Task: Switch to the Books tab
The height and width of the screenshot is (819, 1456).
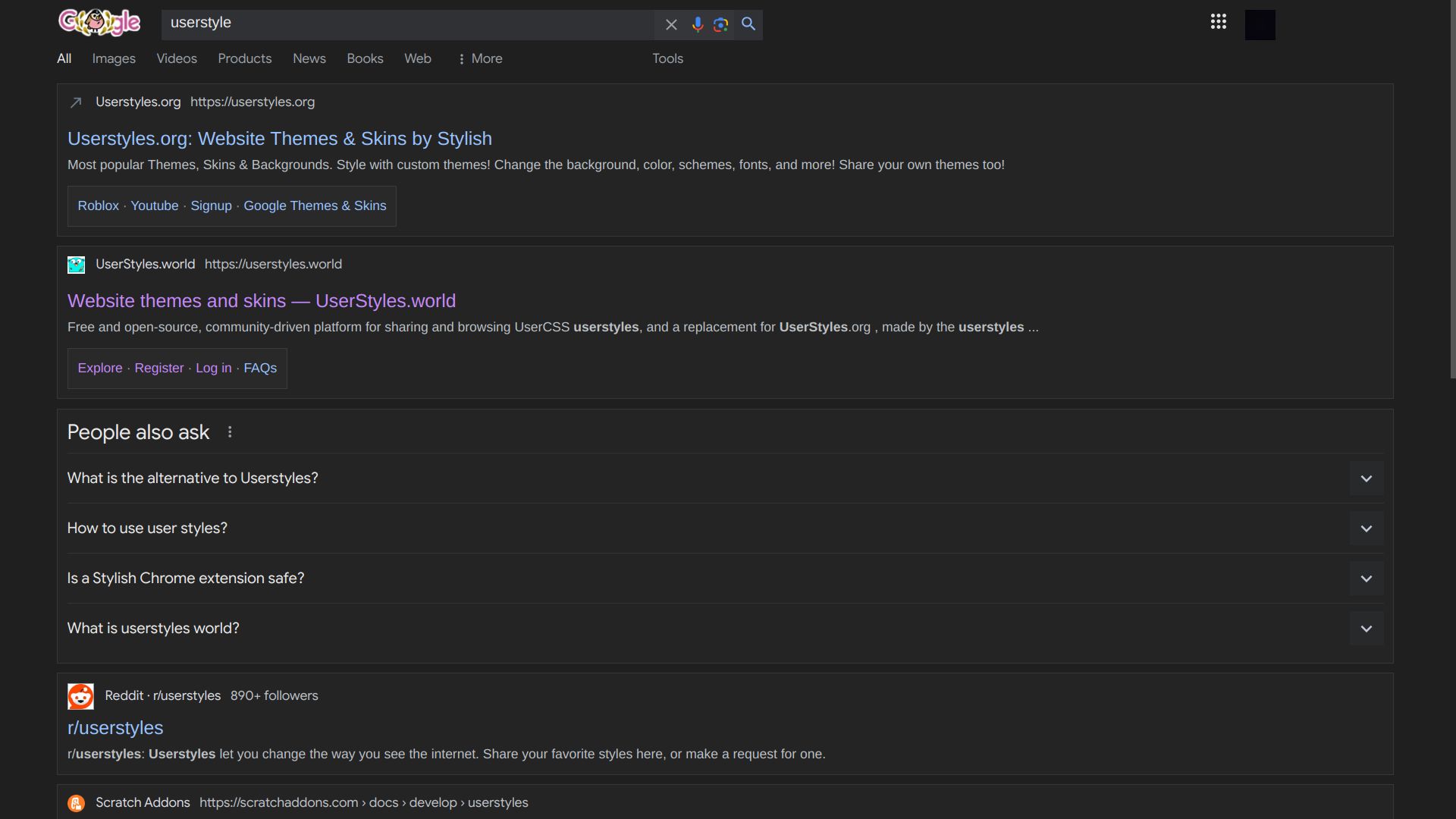Action: 365,58
